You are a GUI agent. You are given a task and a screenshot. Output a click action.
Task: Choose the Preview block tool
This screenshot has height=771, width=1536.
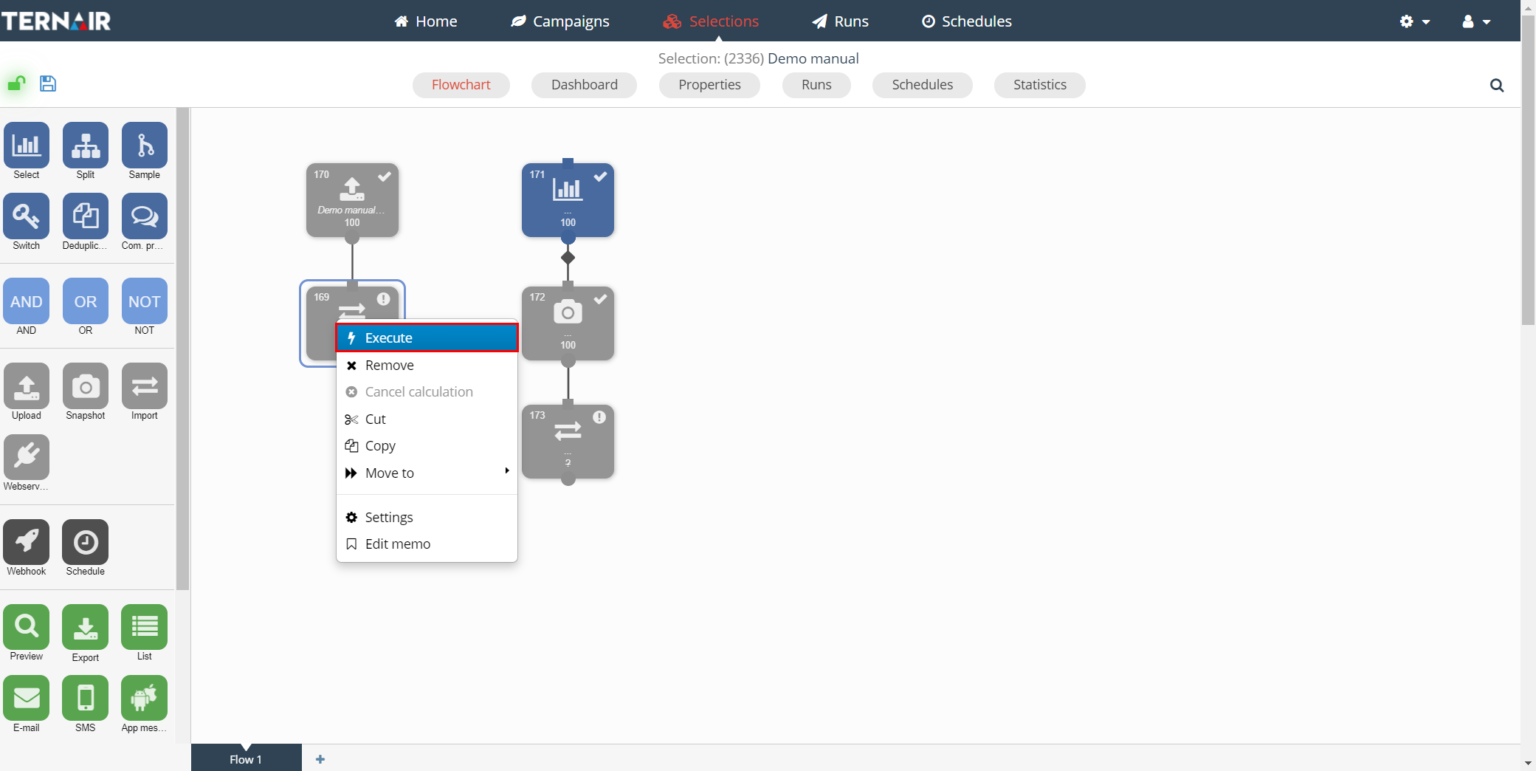(x=26, y=627)
